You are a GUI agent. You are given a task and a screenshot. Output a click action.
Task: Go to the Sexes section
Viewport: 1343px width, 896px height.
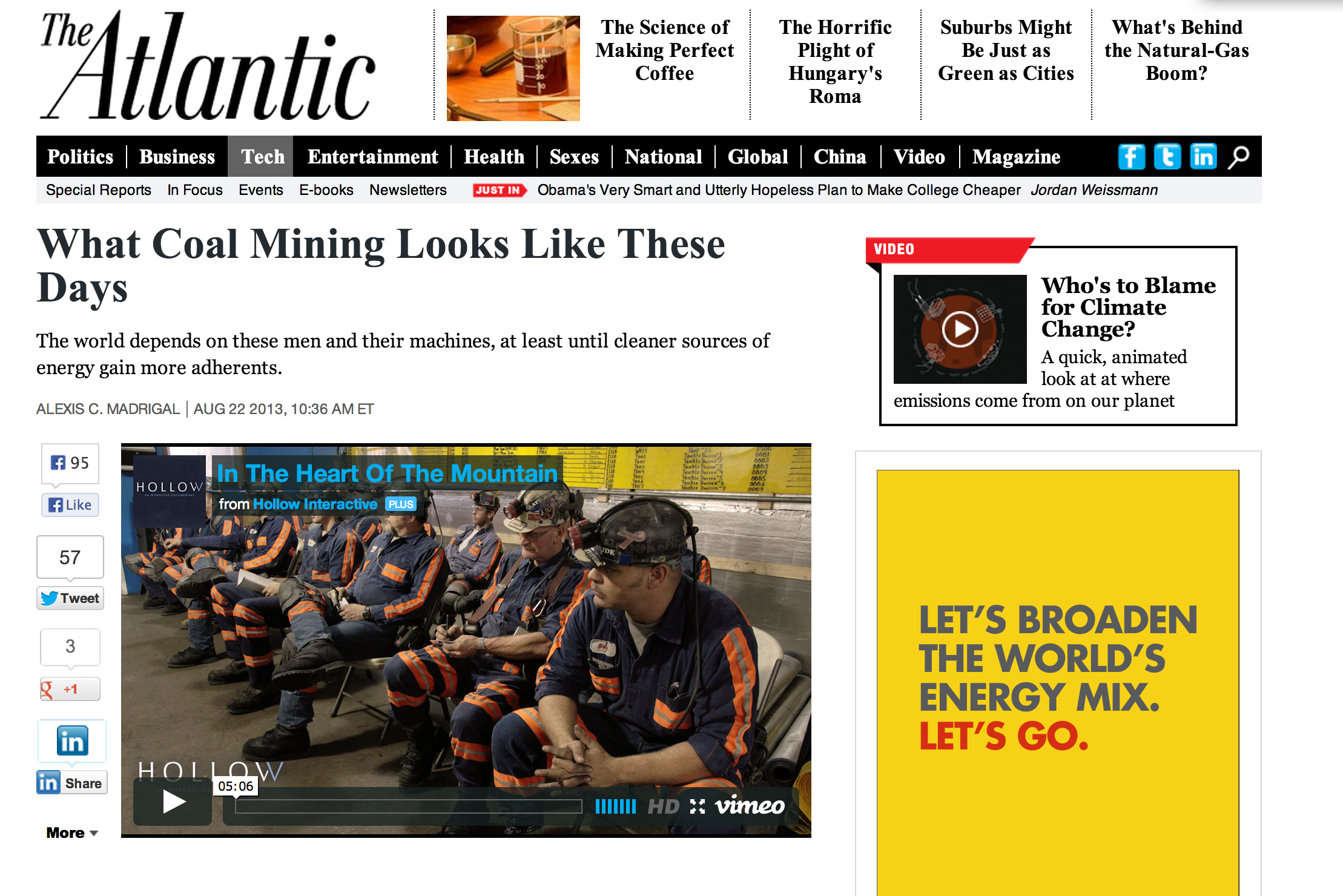click(574, 157)
